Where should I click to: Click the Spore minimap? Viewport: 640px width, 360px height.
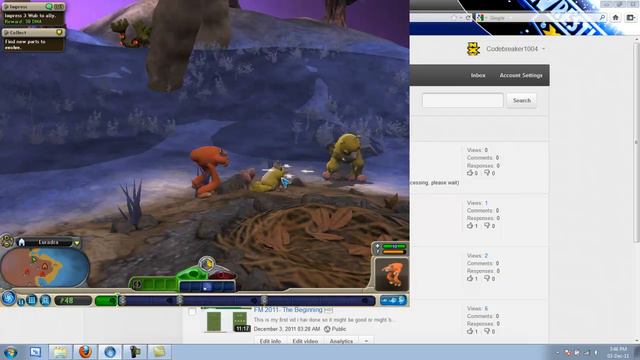coord(45,267)
